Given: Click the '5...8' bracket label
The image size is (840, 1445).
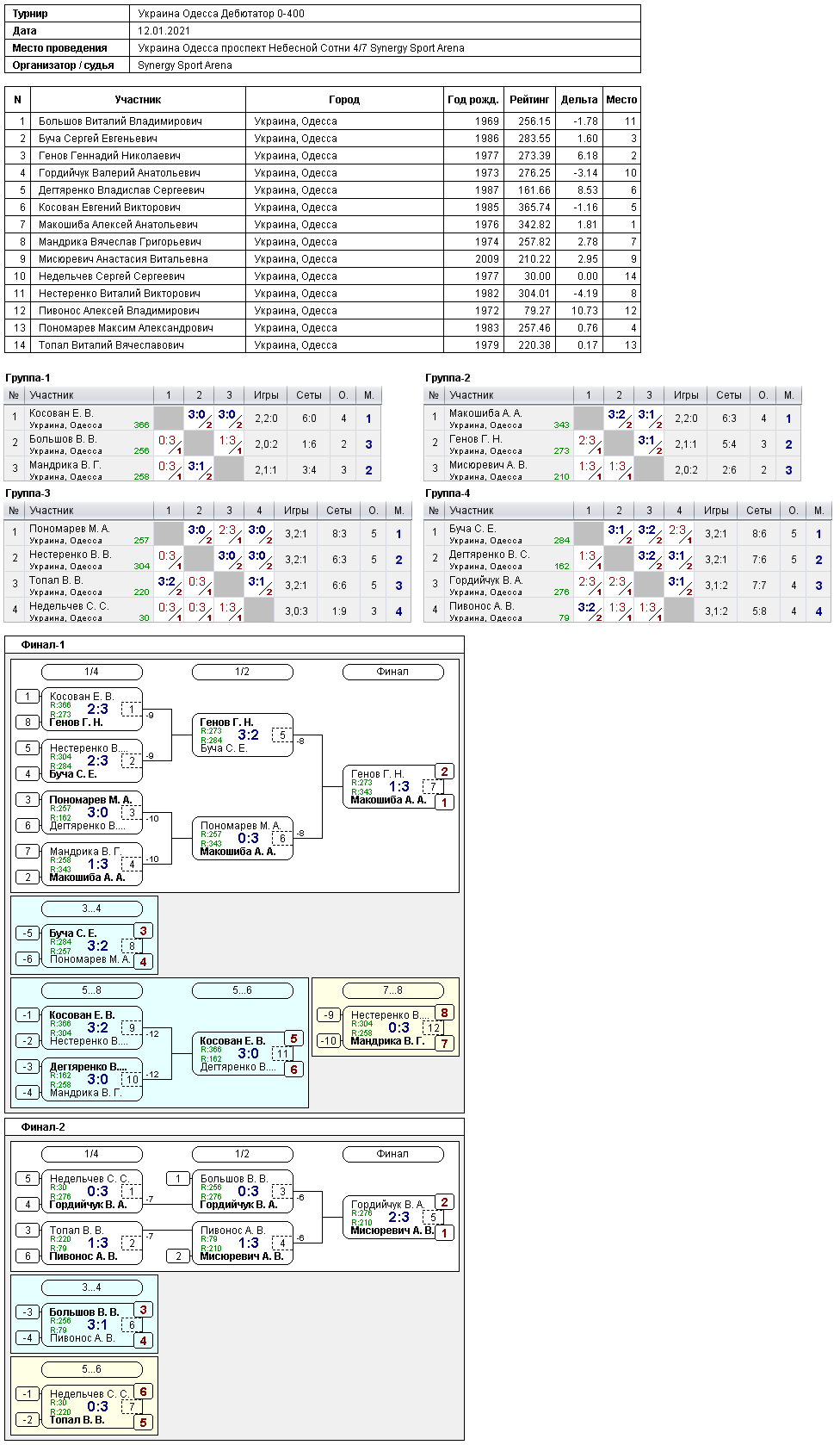Looking at the screenshot, I should click(x=91, y=990).
